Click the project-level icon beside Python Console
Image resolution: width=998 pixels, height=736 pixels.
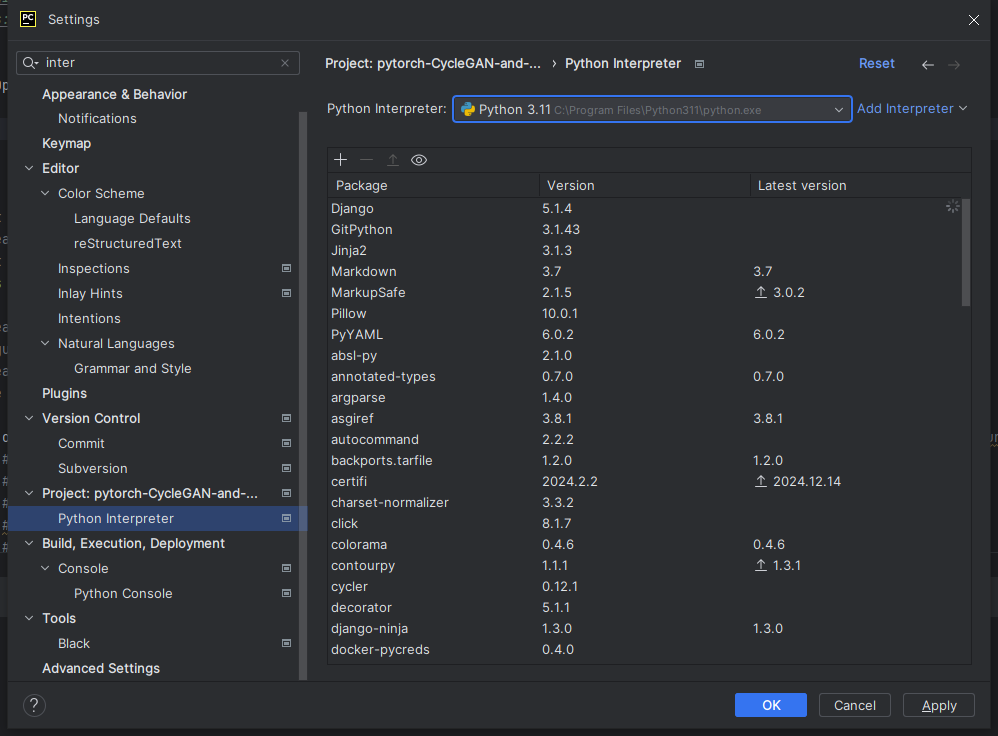click(x=286, y=593)
